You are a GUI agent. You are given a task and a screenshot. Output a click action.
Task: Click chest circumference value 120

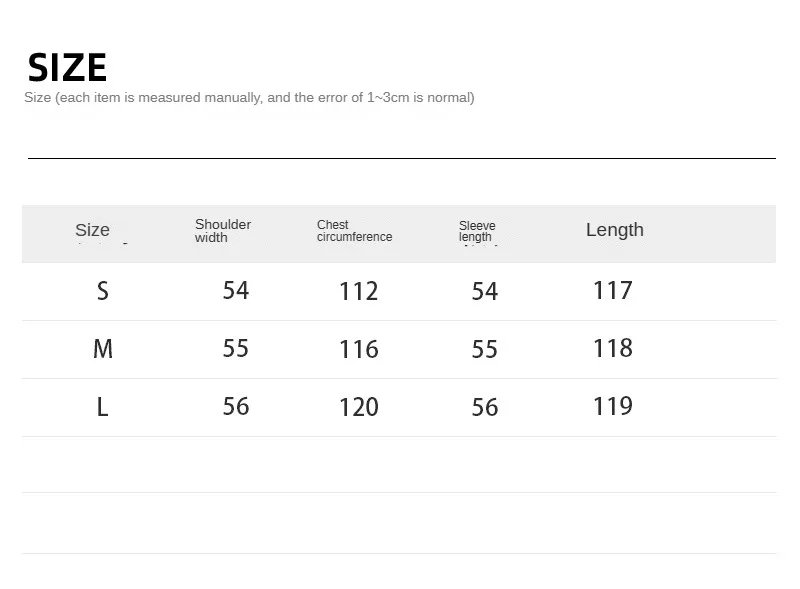[x=358, y=408]
